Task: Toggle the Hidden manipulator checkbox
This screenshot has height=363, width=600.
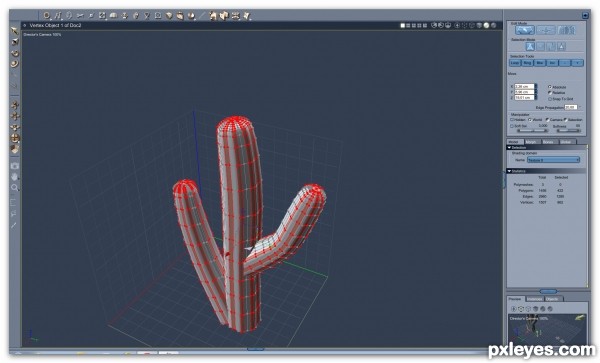Action: click(512, 119)
